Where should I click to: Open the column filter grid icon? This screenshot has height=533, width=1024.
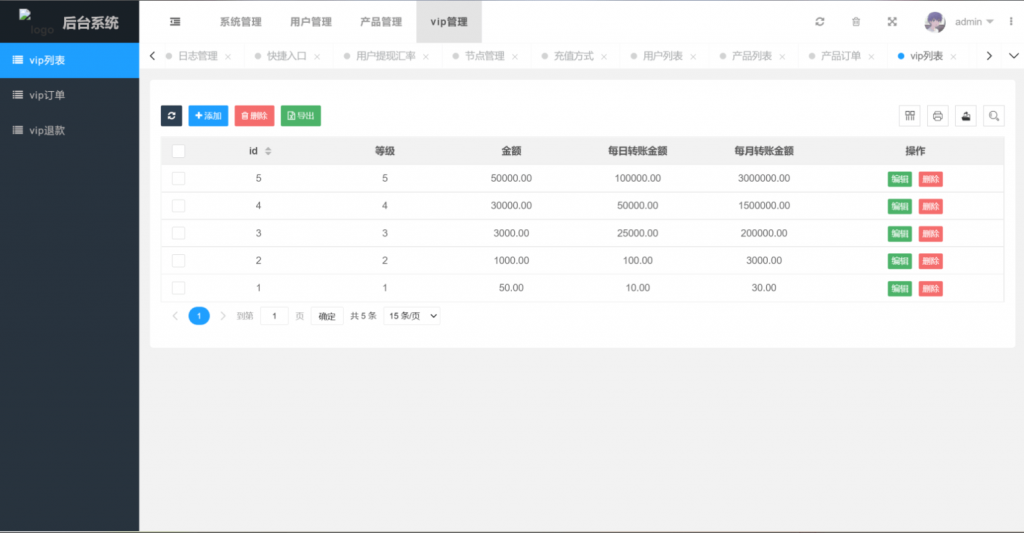click(x=910, y=116)
